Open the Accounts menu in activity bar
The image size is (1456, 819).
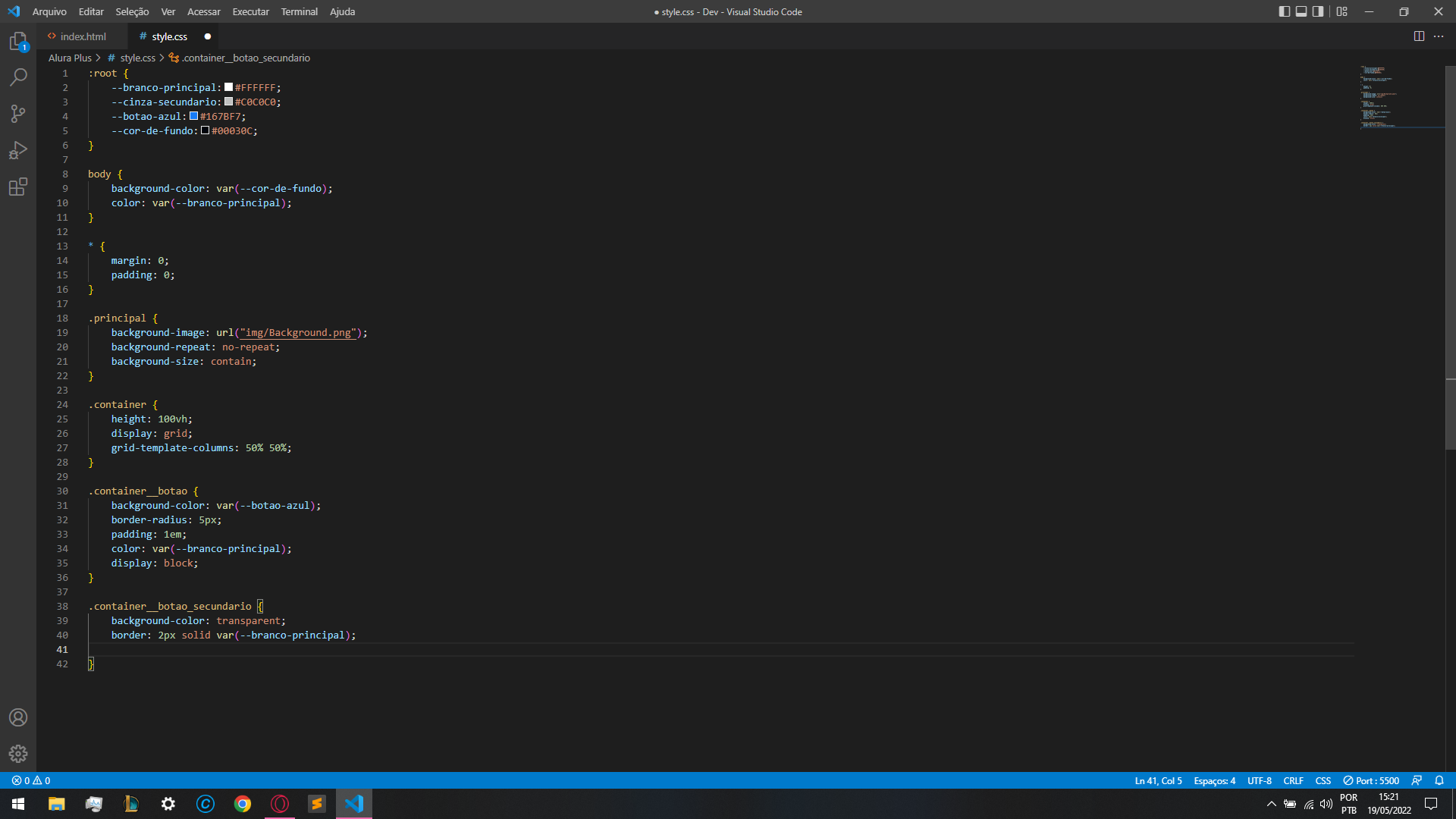coord(18,717)
